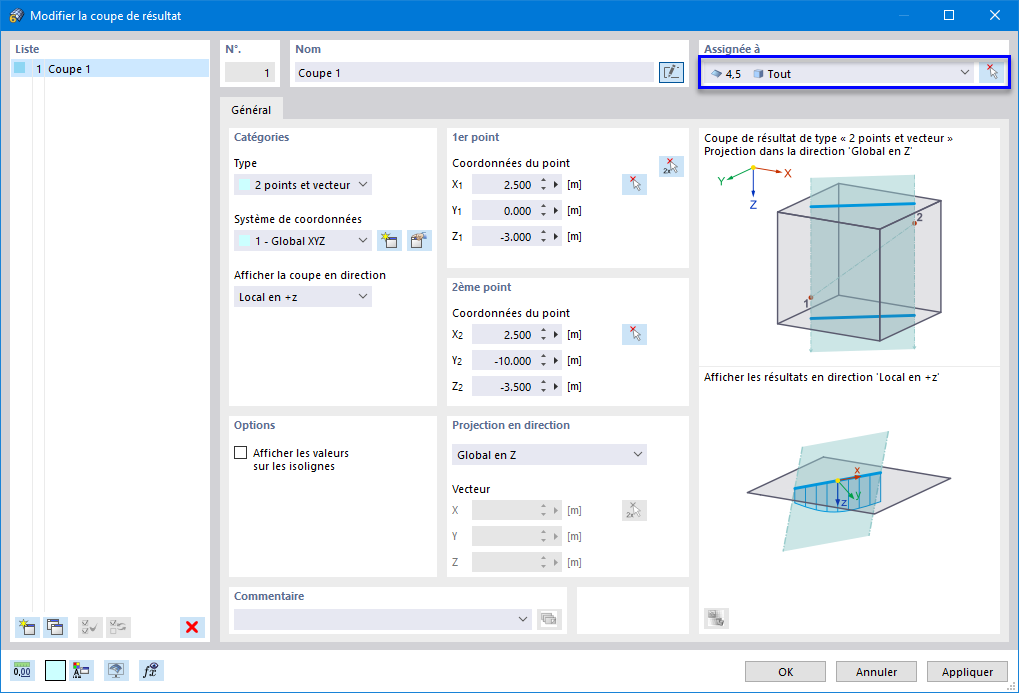Create a new coordinate system with the star icon

click(x=389, y=241)
